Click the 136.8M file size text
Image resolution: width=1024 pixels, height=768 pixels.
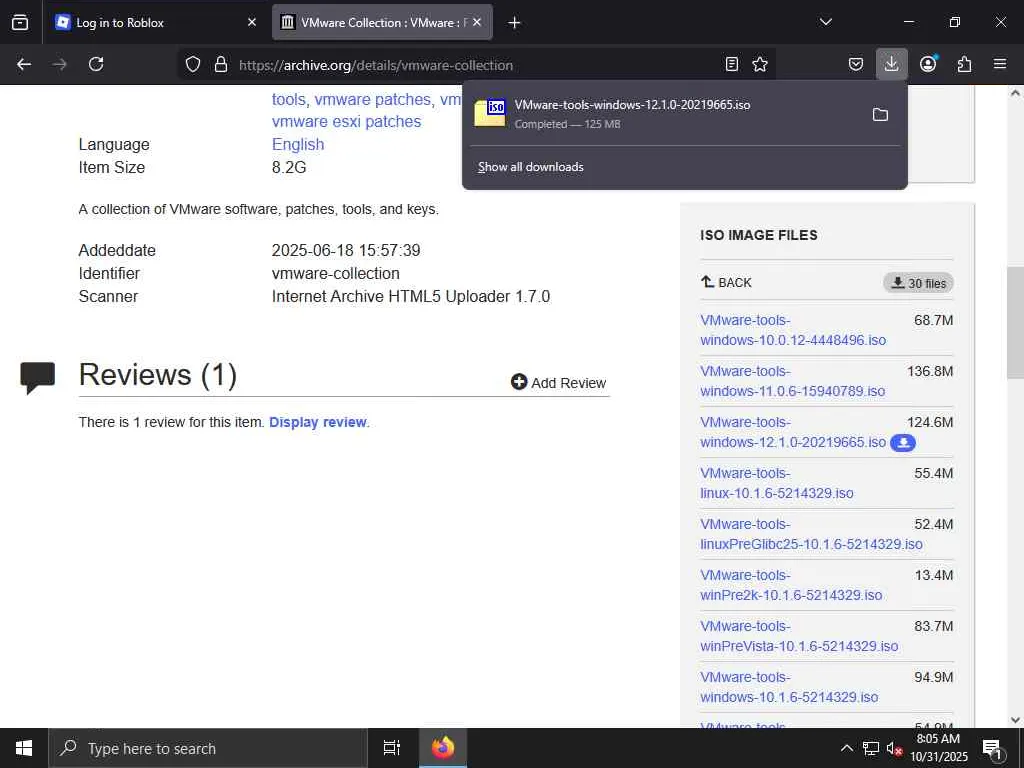pos(930,371)
